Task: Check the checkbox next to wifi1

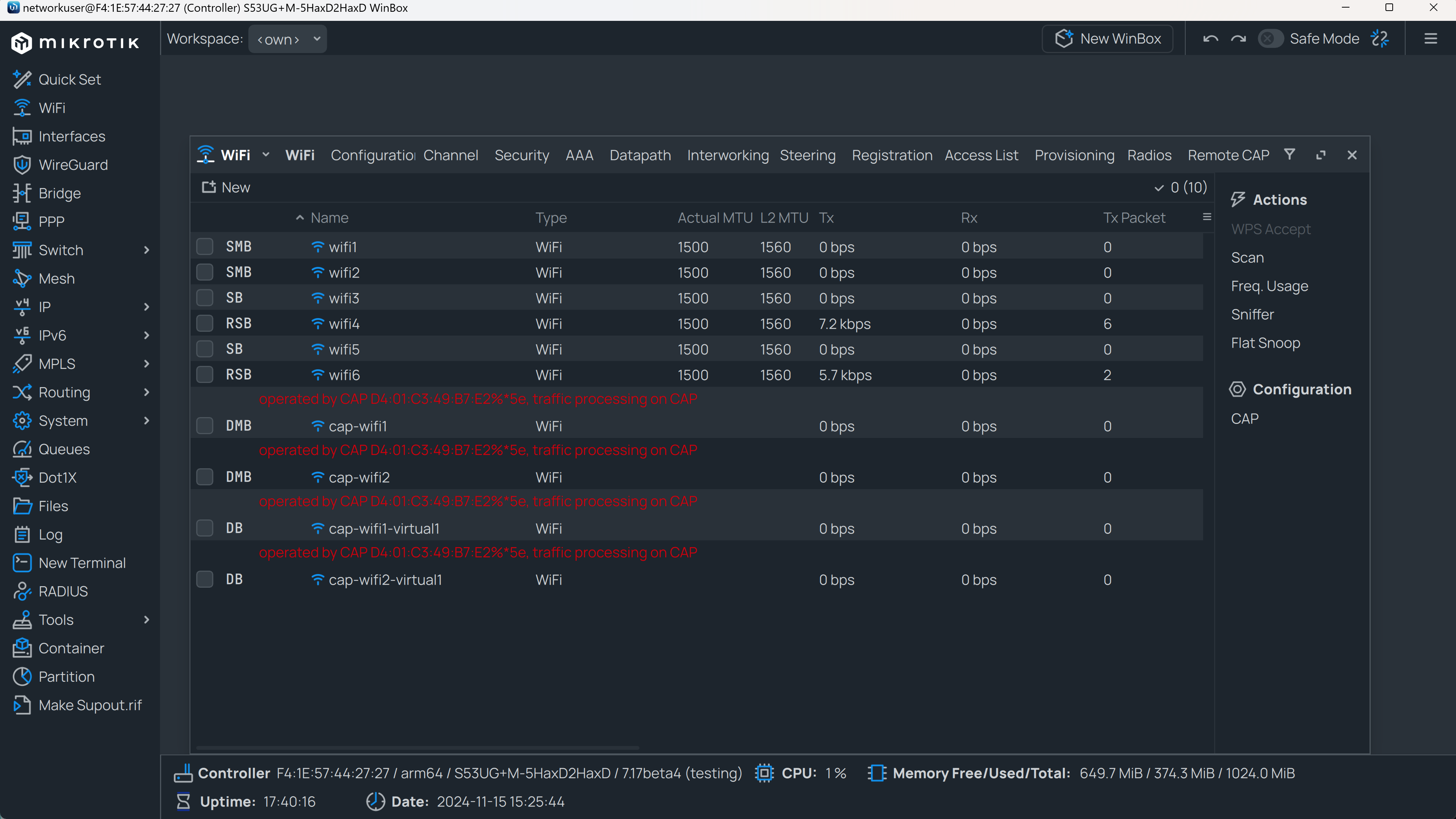Action: tap(205, 246)
